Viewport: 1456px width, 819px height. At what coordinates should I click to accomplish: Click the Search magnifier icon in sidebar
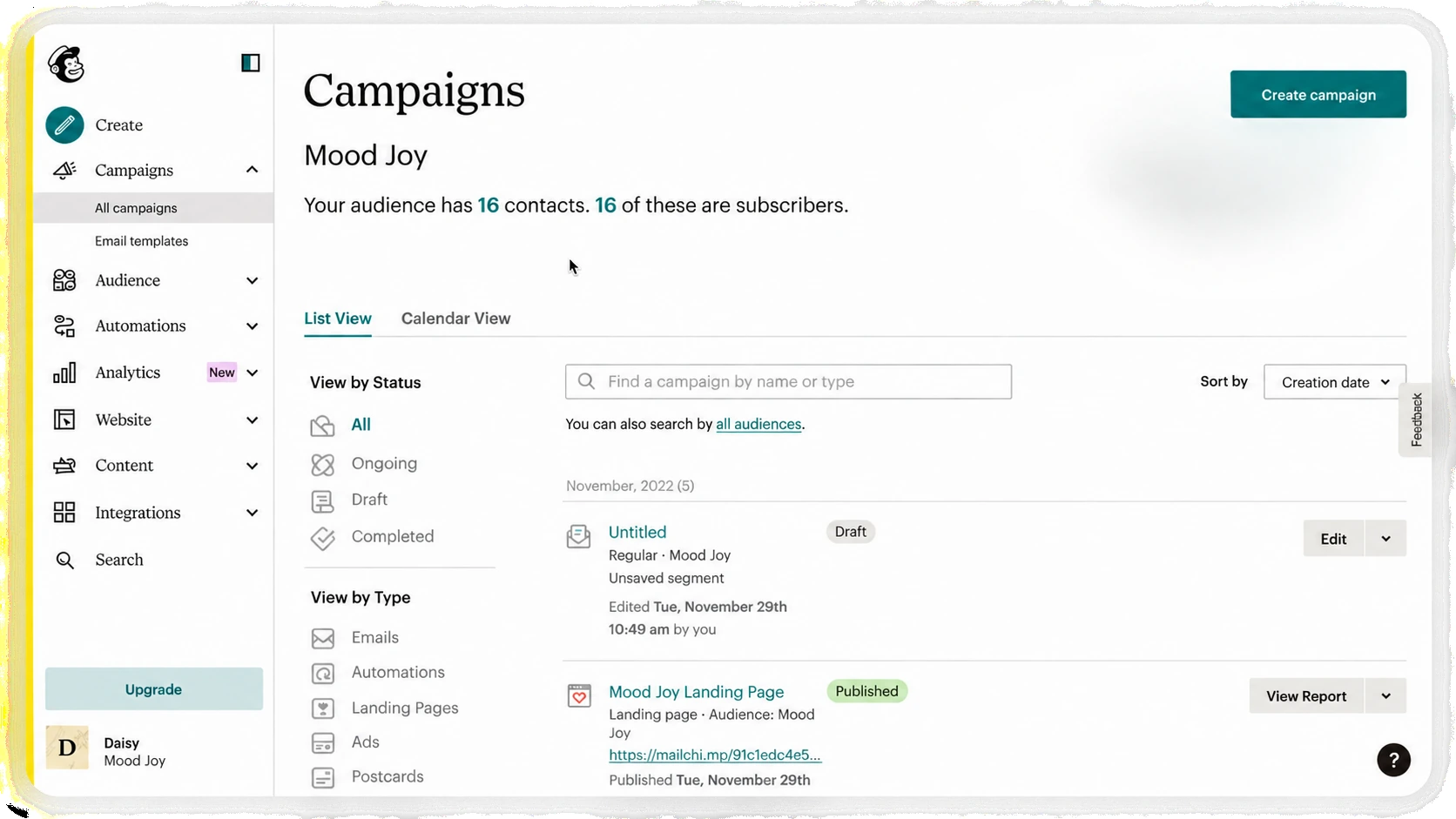click(64, 561)
